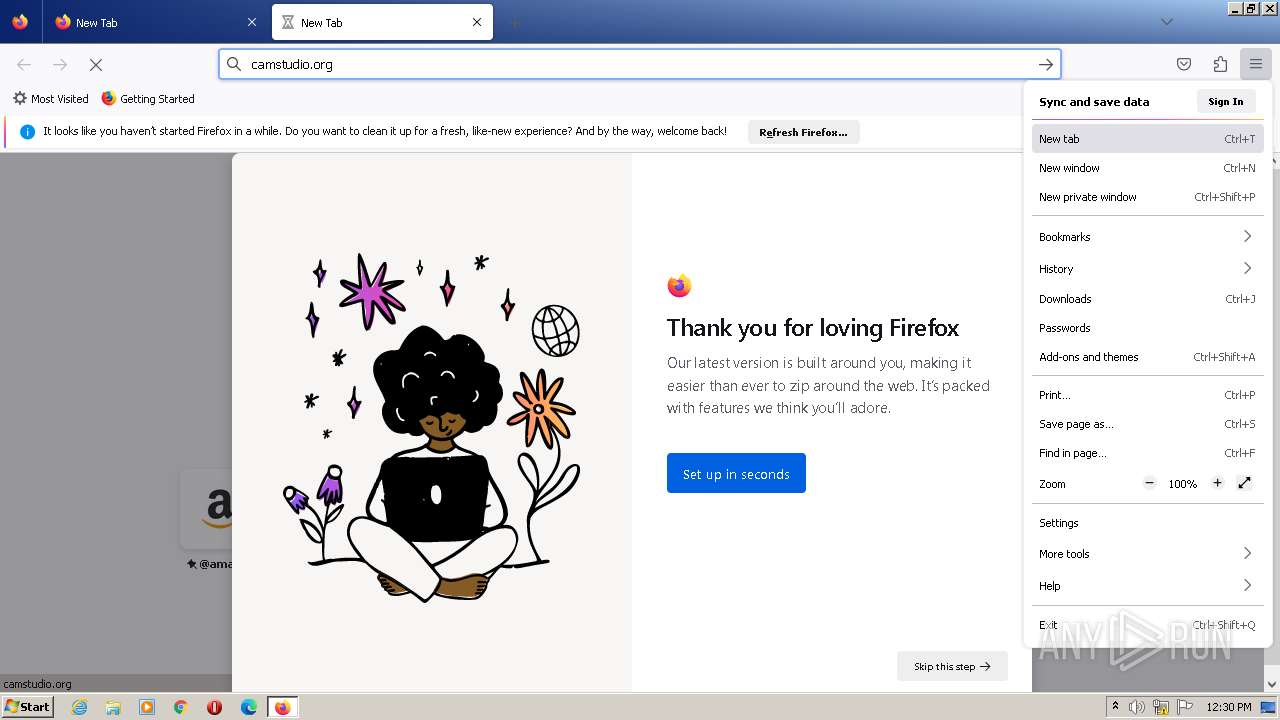Viewport: 1280px width, 720px height.
Task: Open Settings from the menu
Action: pyautogui.click(x=1147, y=523)
